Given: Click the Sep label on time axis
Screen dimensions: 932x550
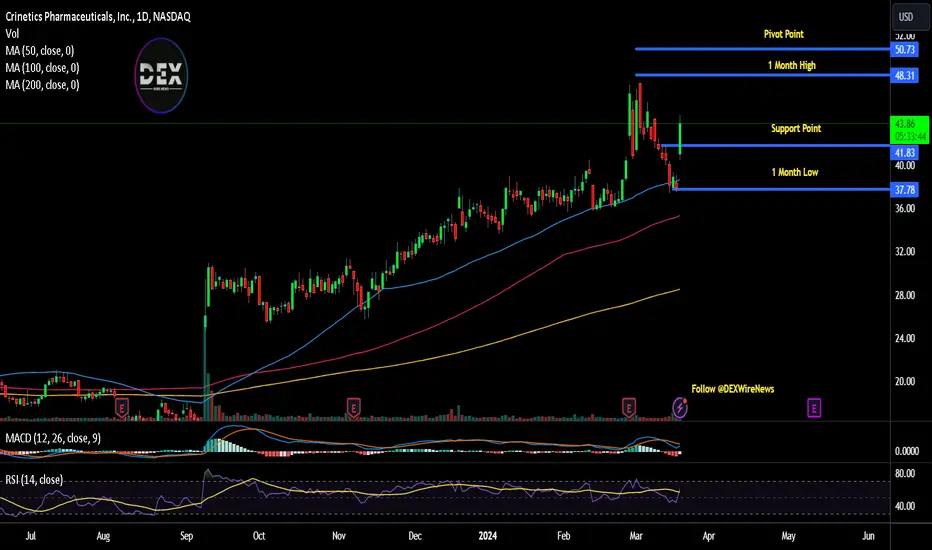Looking at the screenshot, I should (x=187, y=536).
